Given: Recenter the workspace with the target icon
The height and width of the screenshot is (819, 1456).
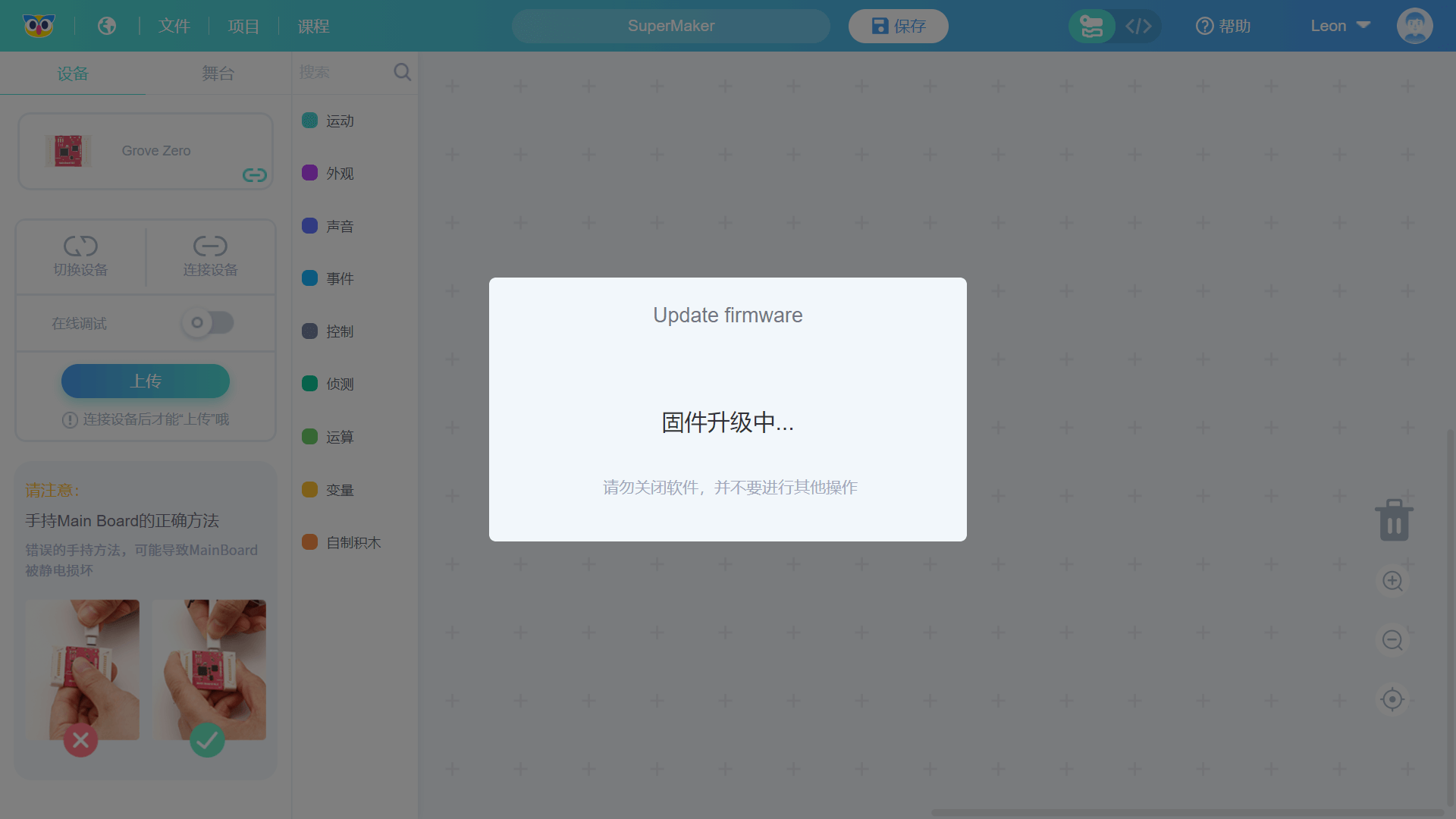Looking at the screenshot, I should 1392,699.
